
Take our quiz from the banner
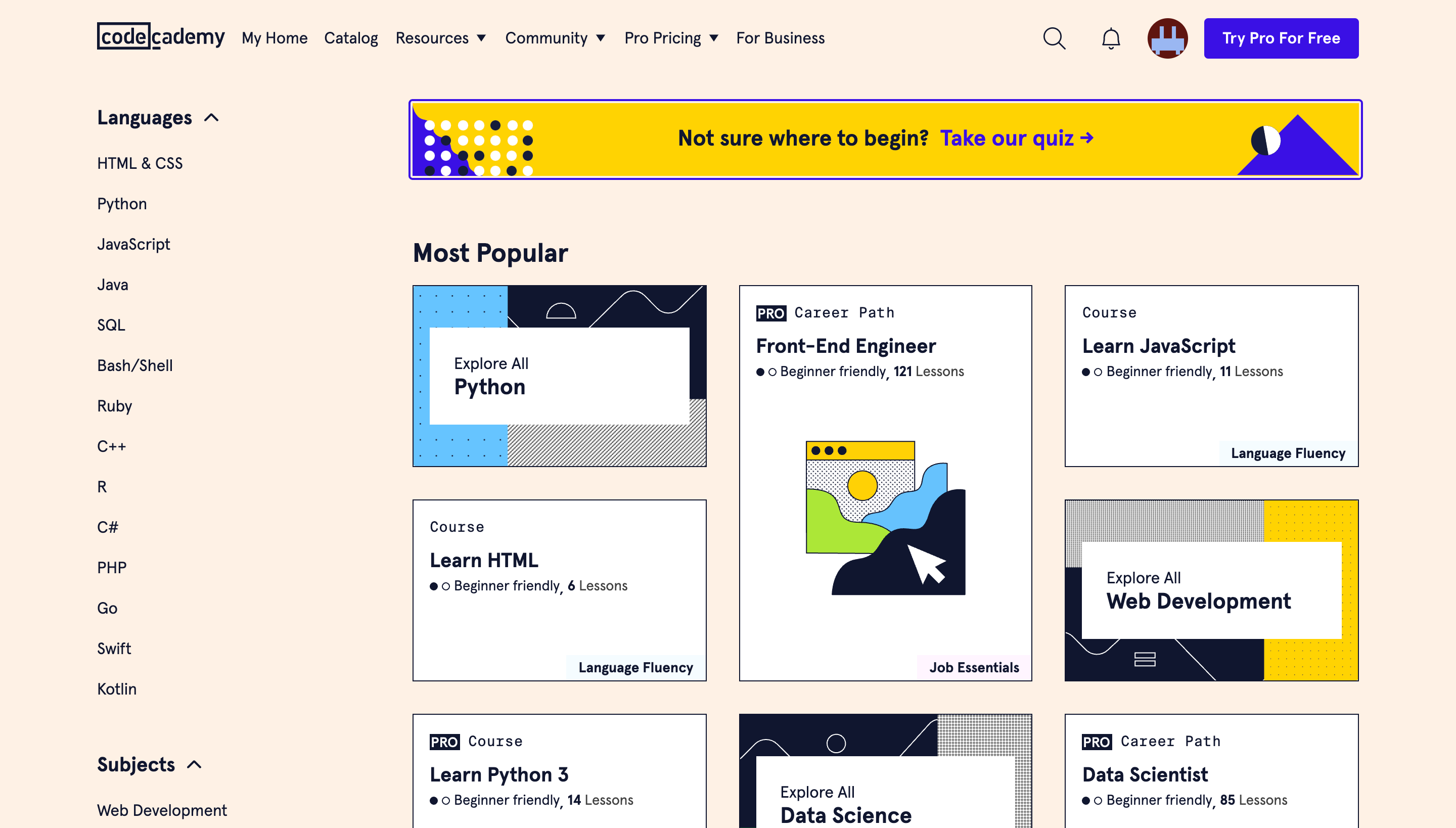click(x=1018, y=138)
